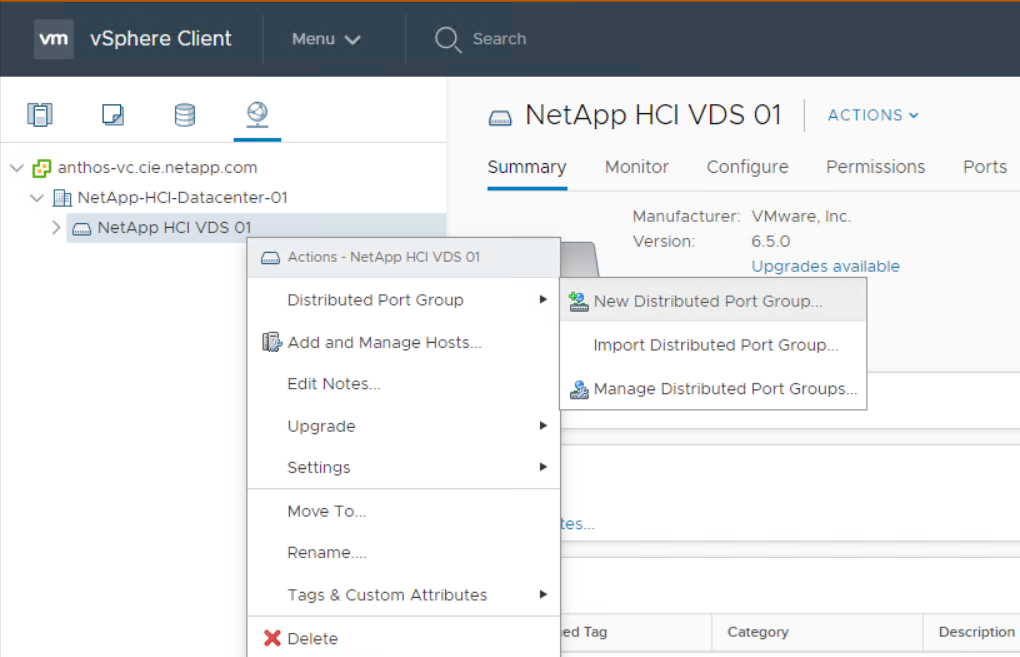This screenshot has height=657, width=1020.
Task: Click the VMware vm logo icon
Action: [54, 39]
